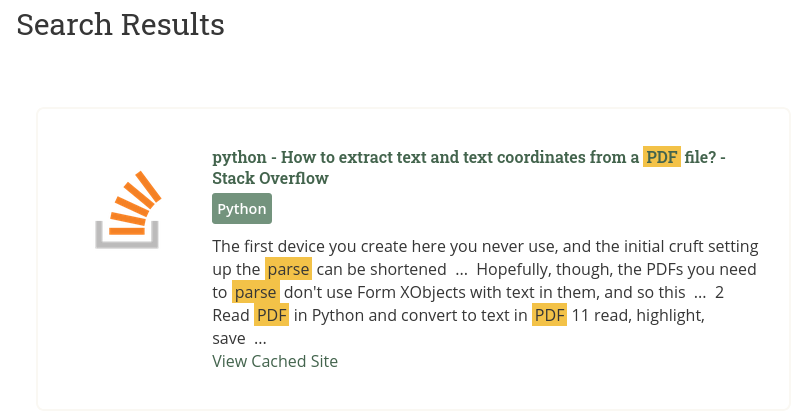This screenshot has width=804, height=418.
Task: Click highlighted 'parse' after 'up the'
Action: 288,269
